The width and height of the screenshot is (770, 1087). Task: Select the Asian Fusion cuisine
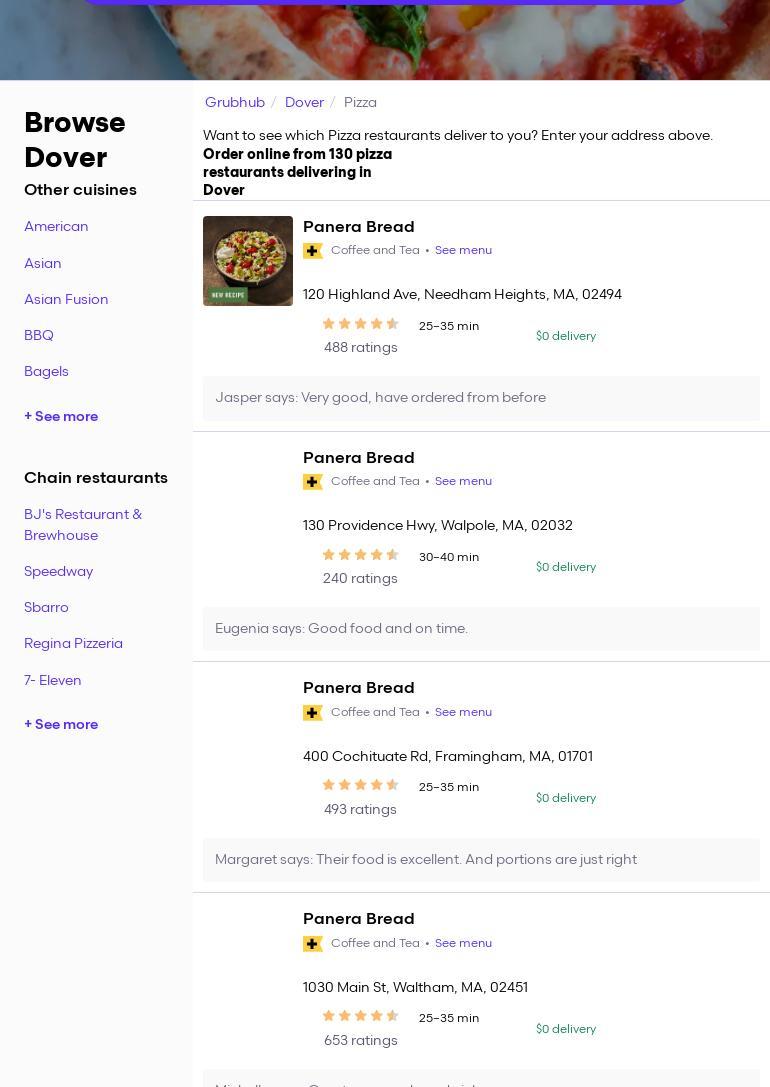pyautogui.click(x=66, y=300)
